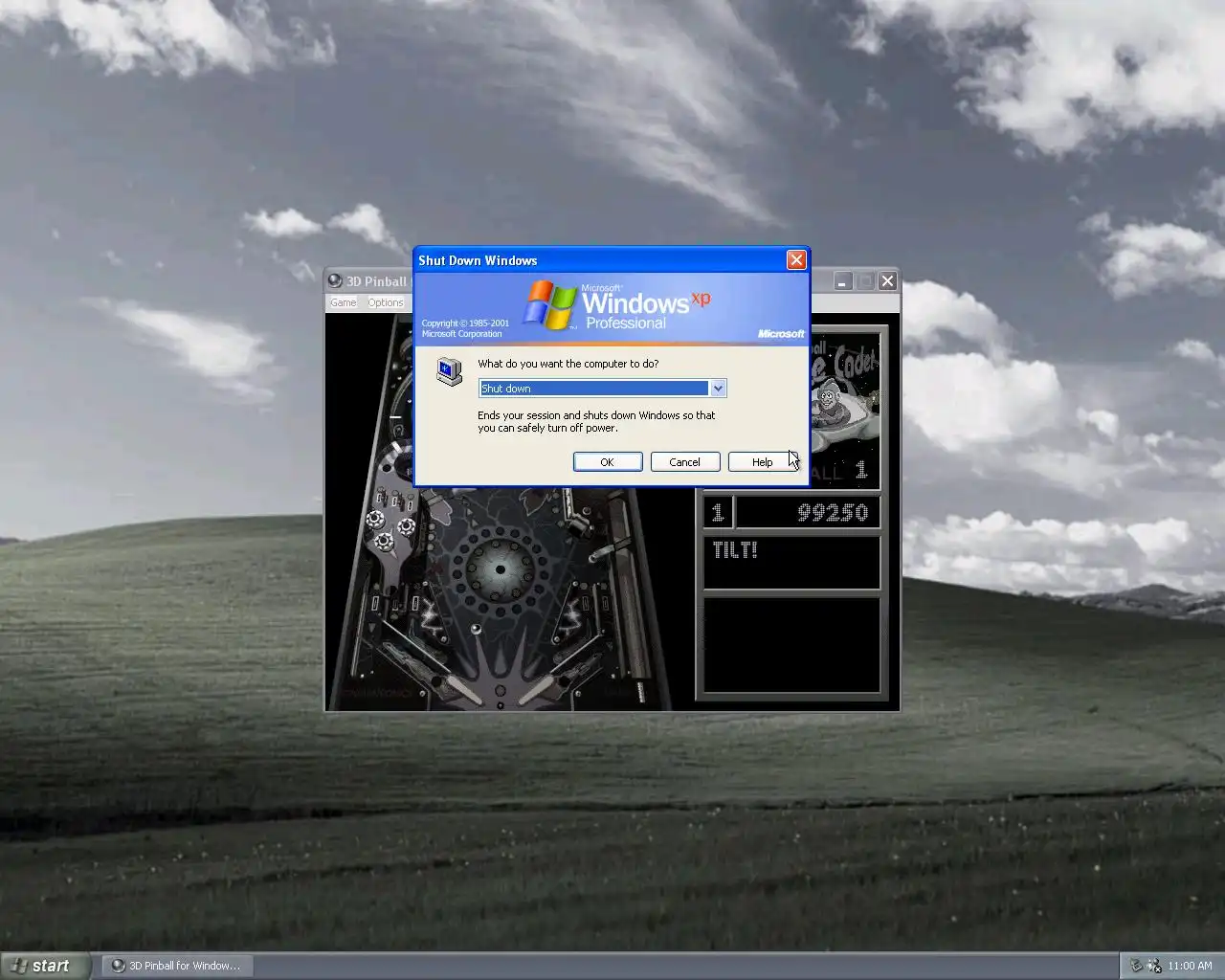
Task: Close the 3D Pinball window
Action: click(887, 280)
